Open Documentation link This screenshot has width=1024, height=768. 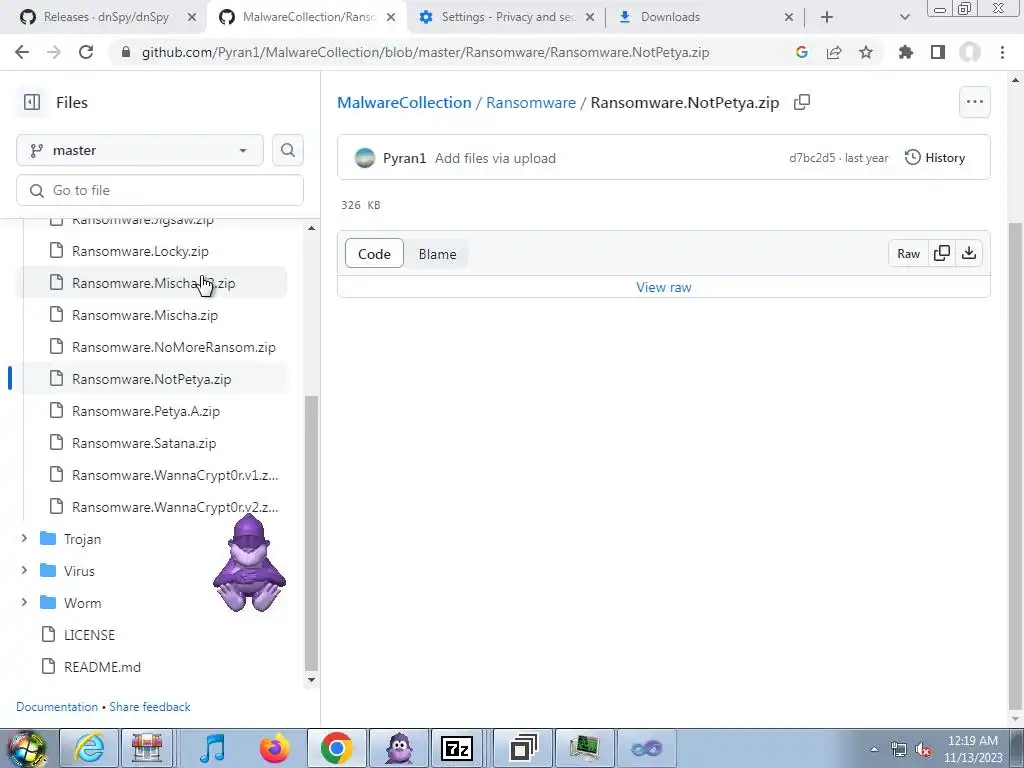pos(57,707)
